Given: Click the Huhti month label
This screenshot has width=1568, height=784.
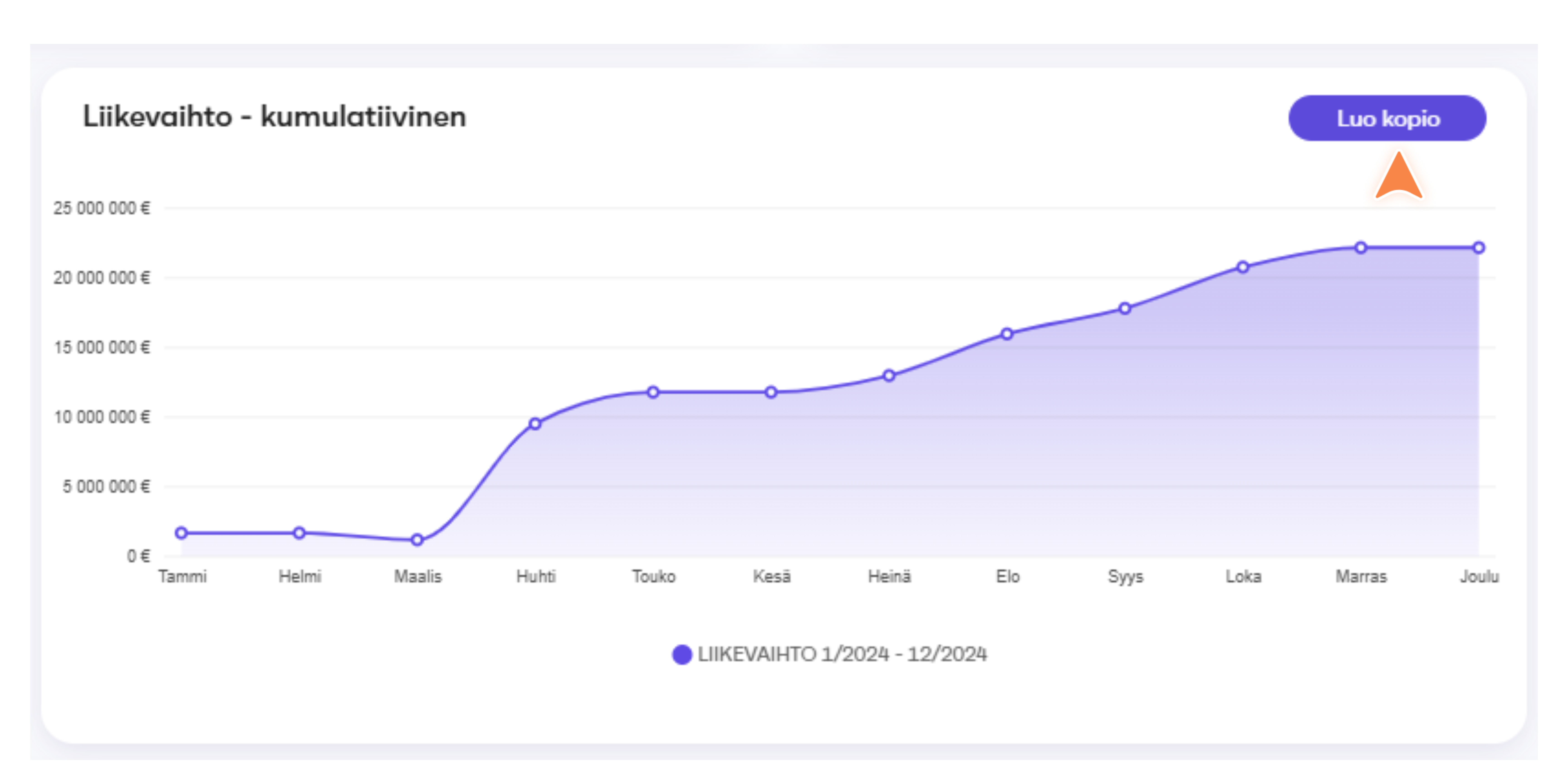Looking at the screenshot, I should click(536, 576).
